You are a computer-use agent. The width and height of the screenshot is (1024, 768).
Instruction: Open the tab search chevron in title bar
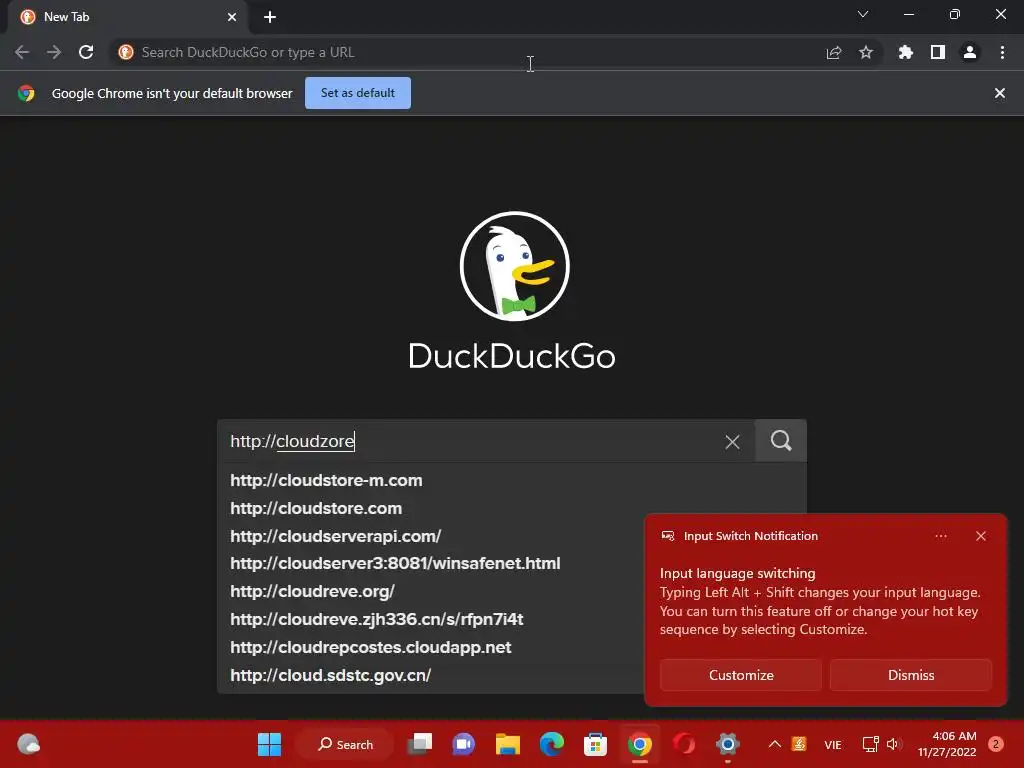[863, 14]
